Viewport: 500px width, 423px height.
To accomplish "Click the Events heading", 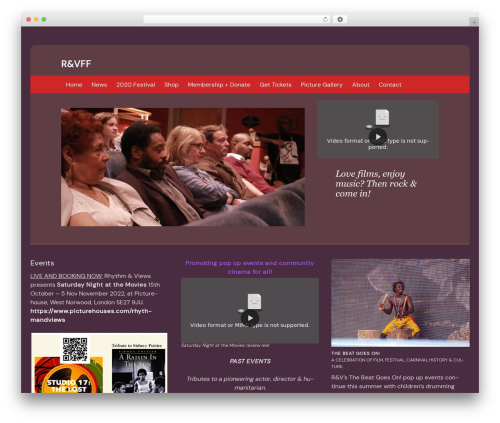I will [x=42, y=263].
